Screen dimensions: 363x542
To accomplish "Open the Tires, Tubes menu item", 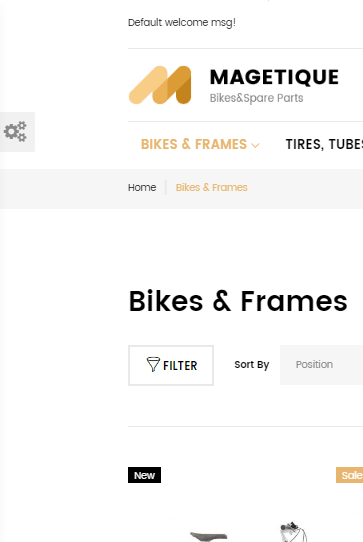I will click(324, 144).
